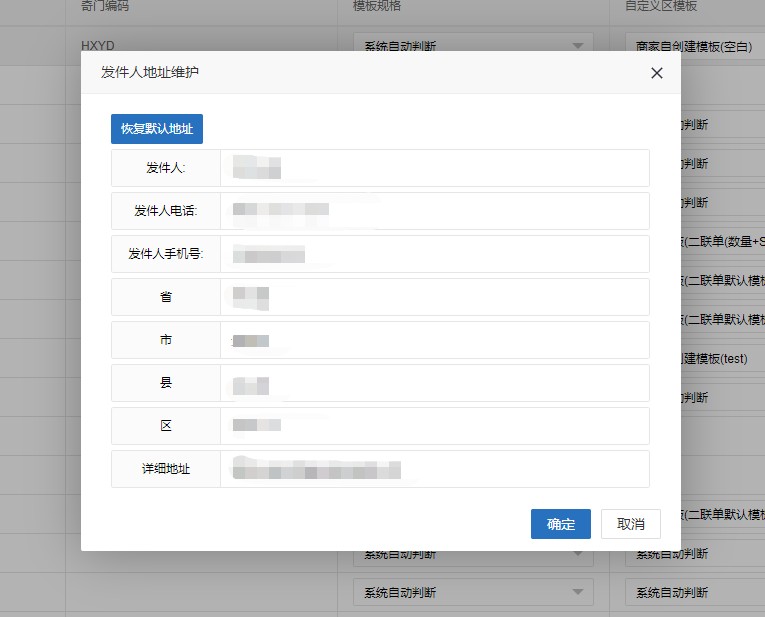
Task: Click into the 详细地址 field
Action: pyautogui.click(x=434, y=469)
